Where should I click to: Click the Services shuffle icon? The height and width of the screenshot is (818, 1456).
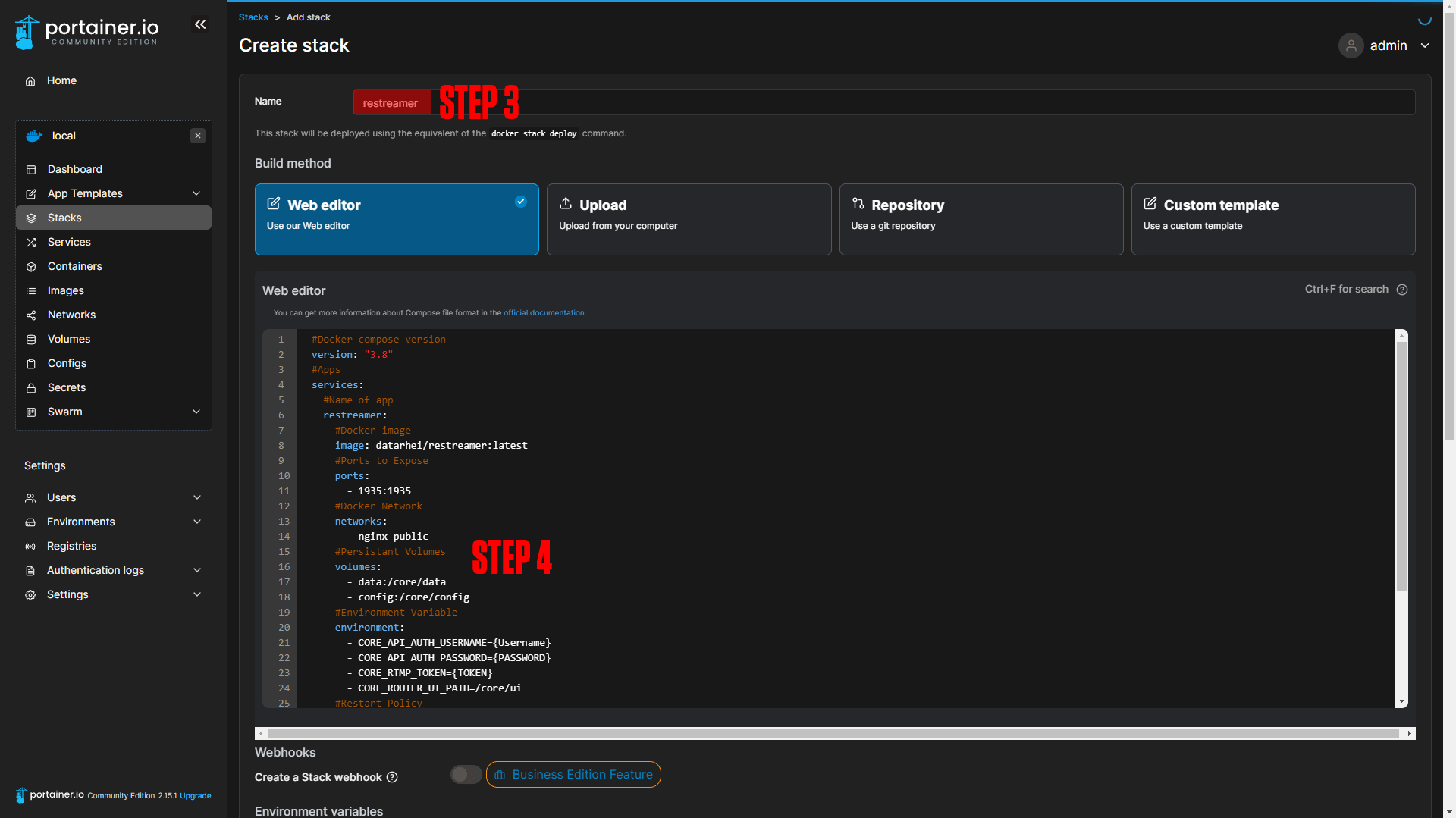tap(31, 243)
